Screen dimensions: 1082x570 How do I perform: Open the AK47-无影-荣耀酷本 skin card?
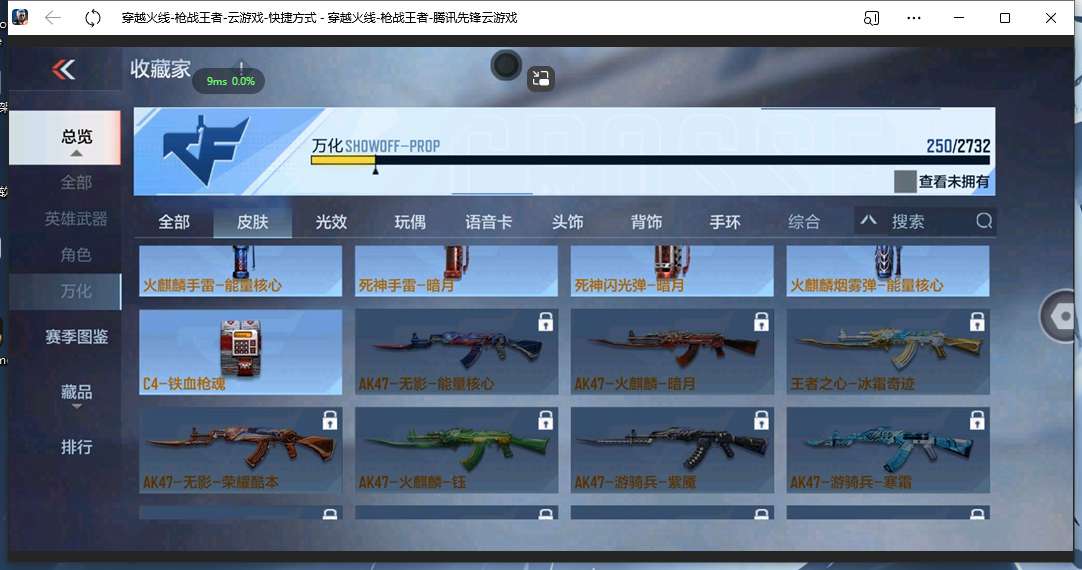(x=240, y=450)
